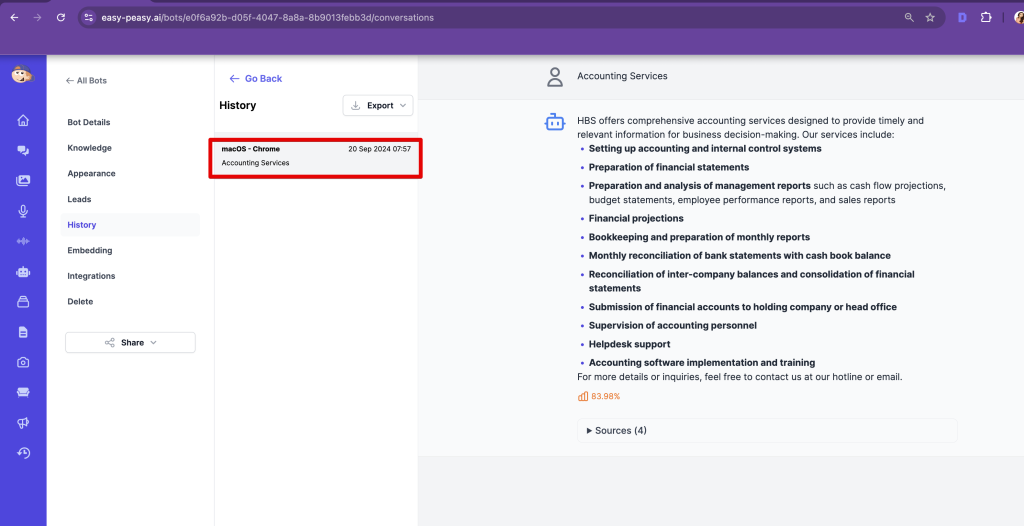Click the document file sidebar icon

pos(23,332)
